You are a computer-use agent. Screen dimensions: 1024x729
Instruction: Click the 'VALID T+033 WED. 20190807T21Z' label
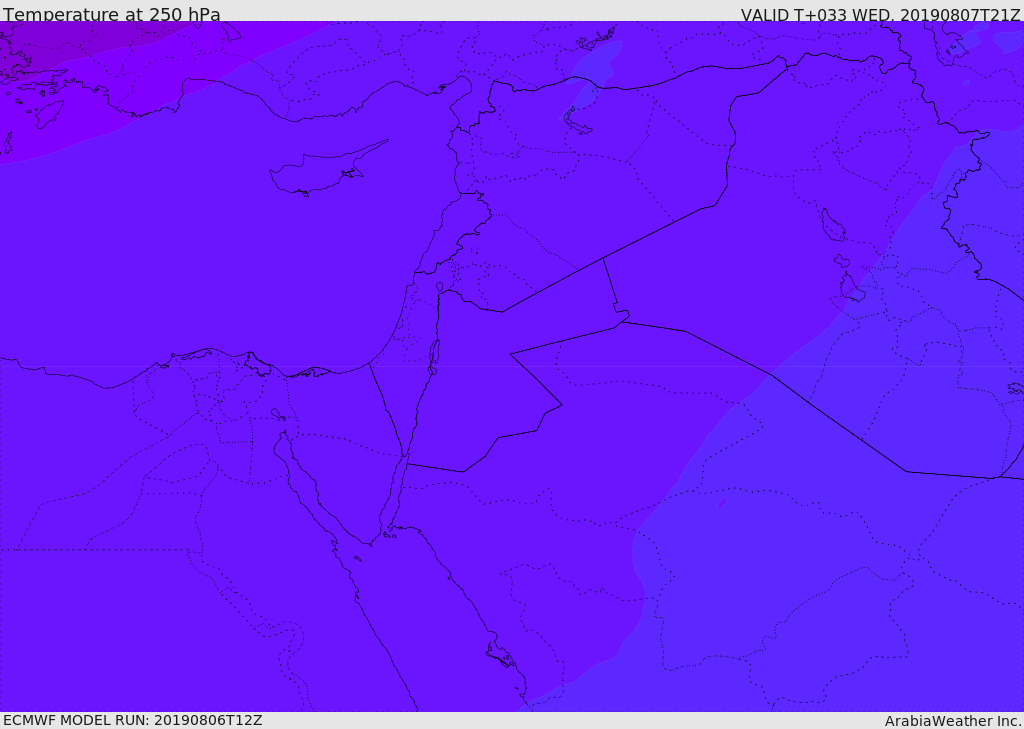coord(880,14)
